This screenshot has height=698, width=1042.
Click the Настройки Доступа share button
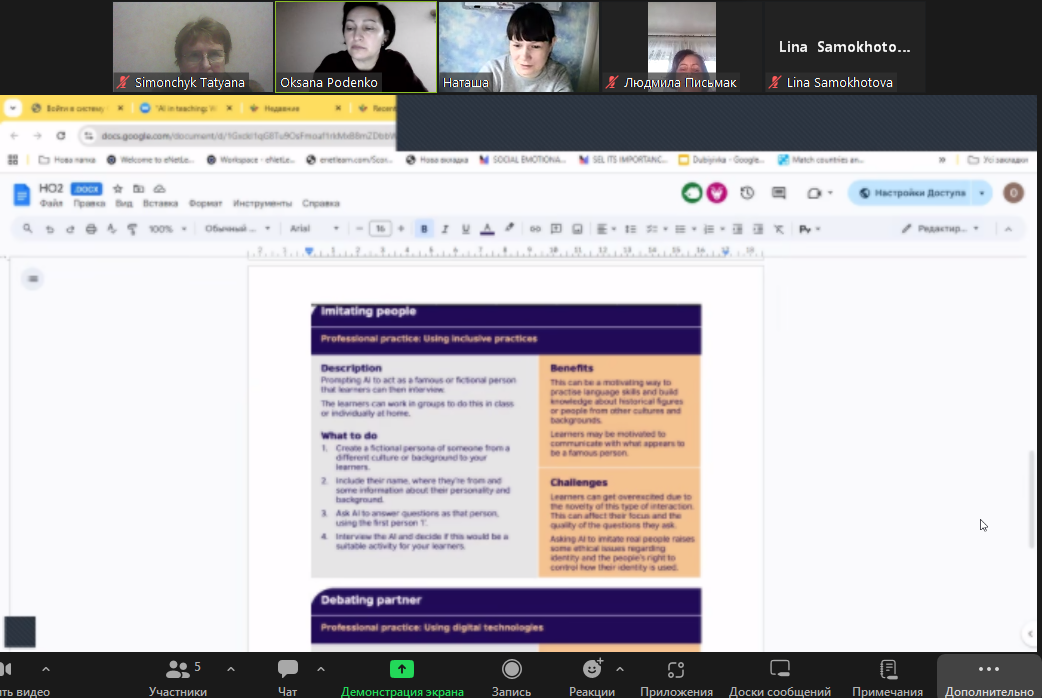click(911, 193)
